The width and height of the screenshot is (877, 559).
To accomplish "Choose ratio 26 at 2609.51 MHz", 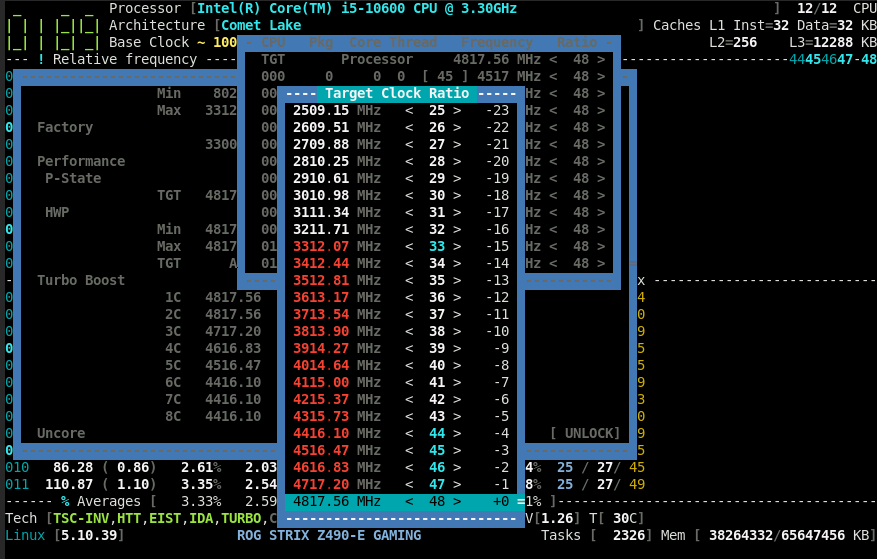I will [x=401, y=127].
